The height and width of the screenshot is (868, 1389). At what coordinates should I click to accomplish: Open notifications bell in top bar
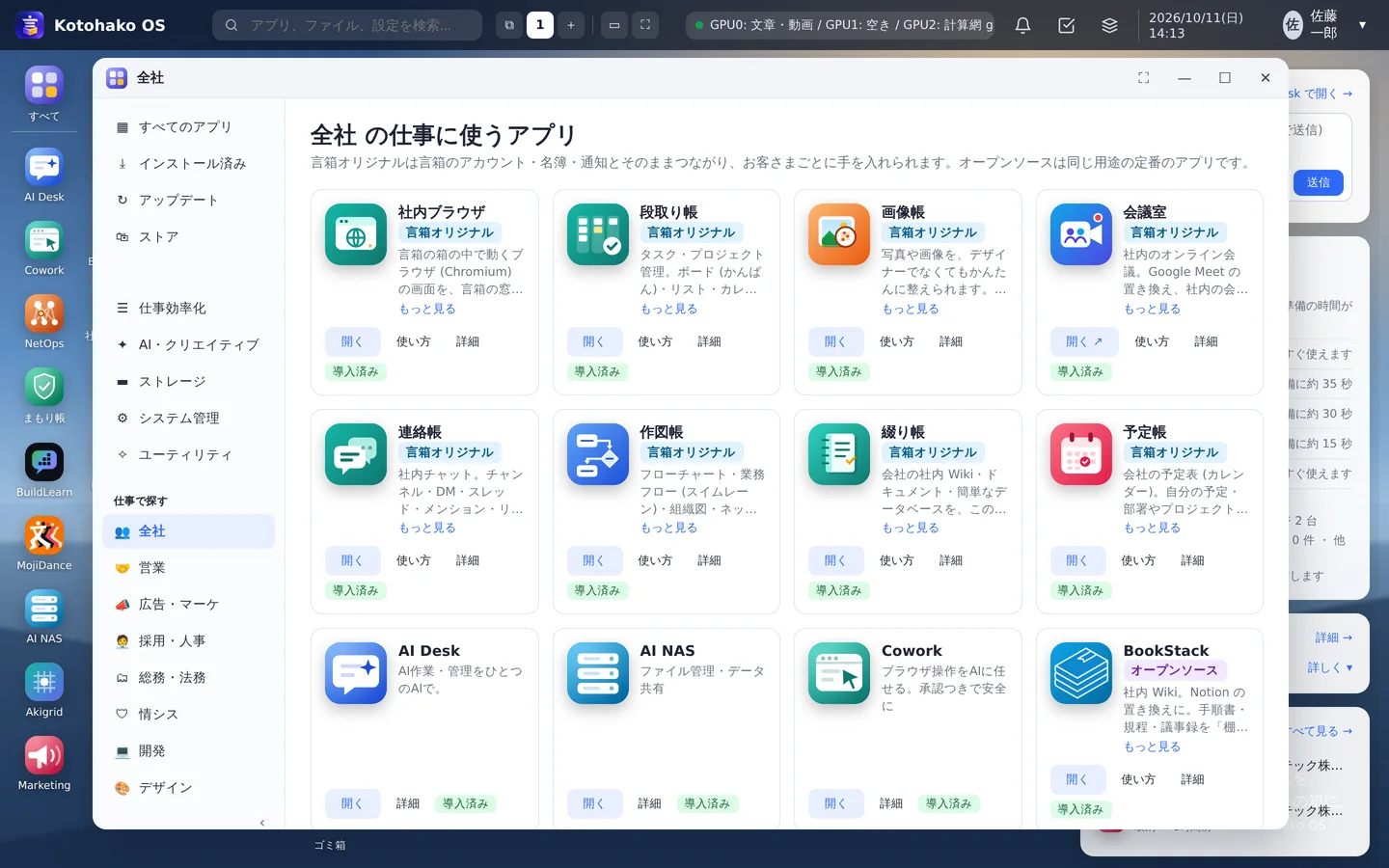[x=1022, y=25]
